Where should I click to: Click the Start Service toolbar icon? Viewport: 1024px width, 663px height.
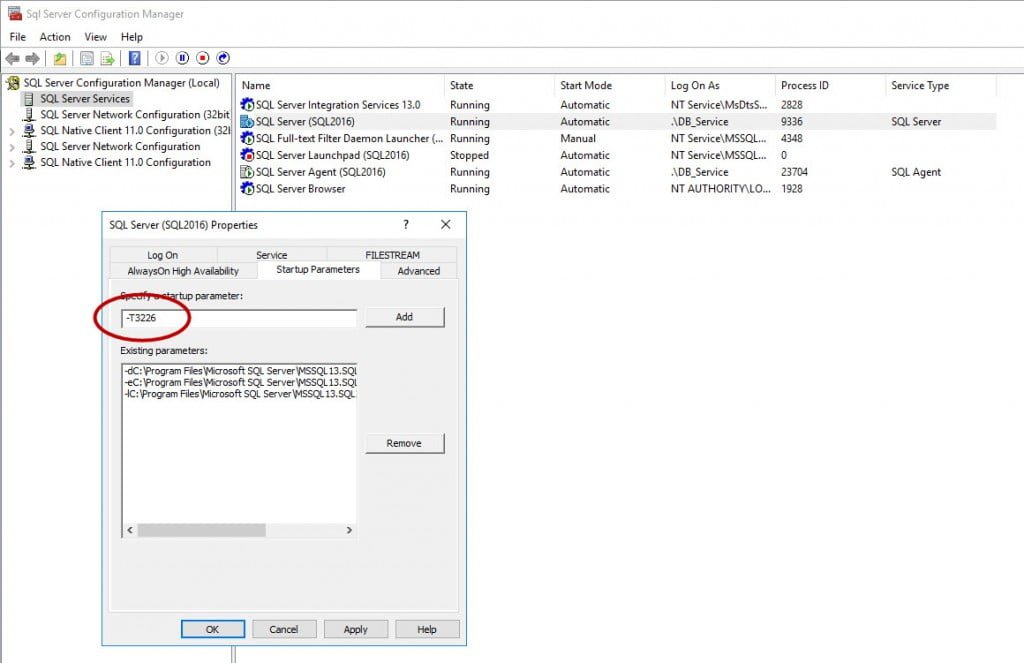[x=162, y=58]
